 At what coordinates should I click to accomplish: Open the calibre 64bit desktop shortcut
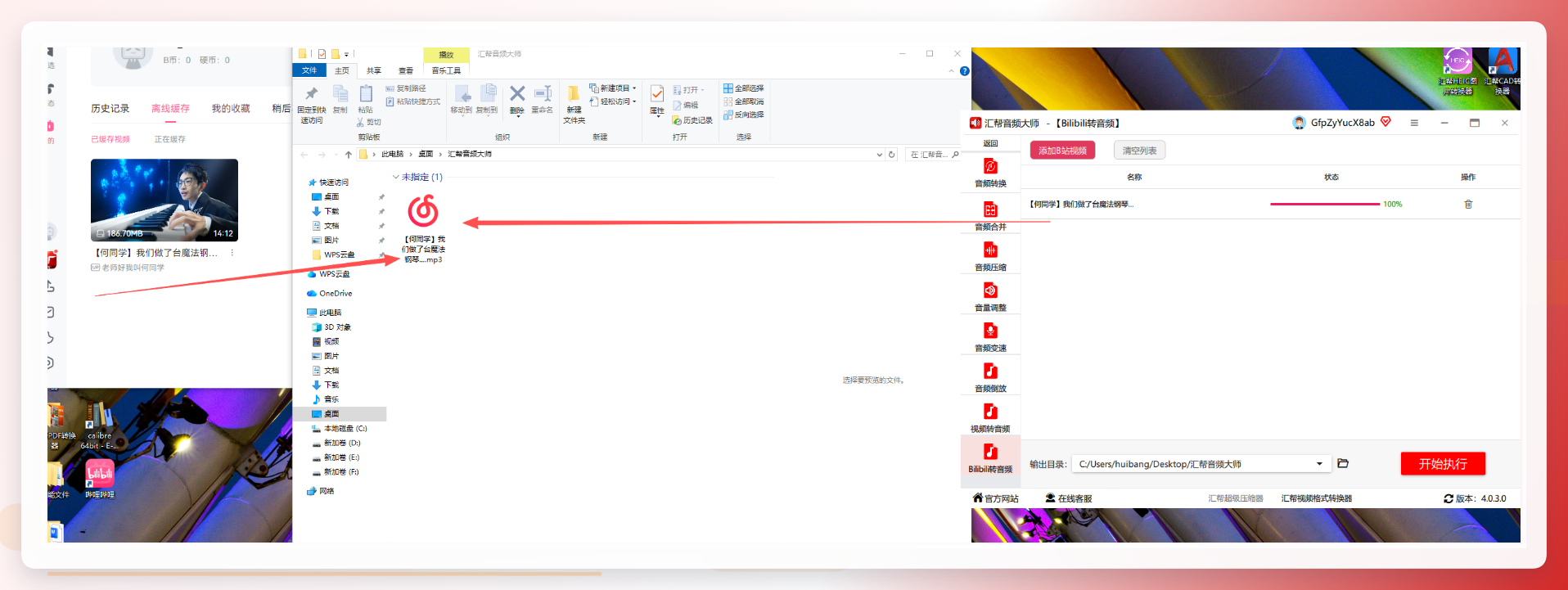pos(99,426)
